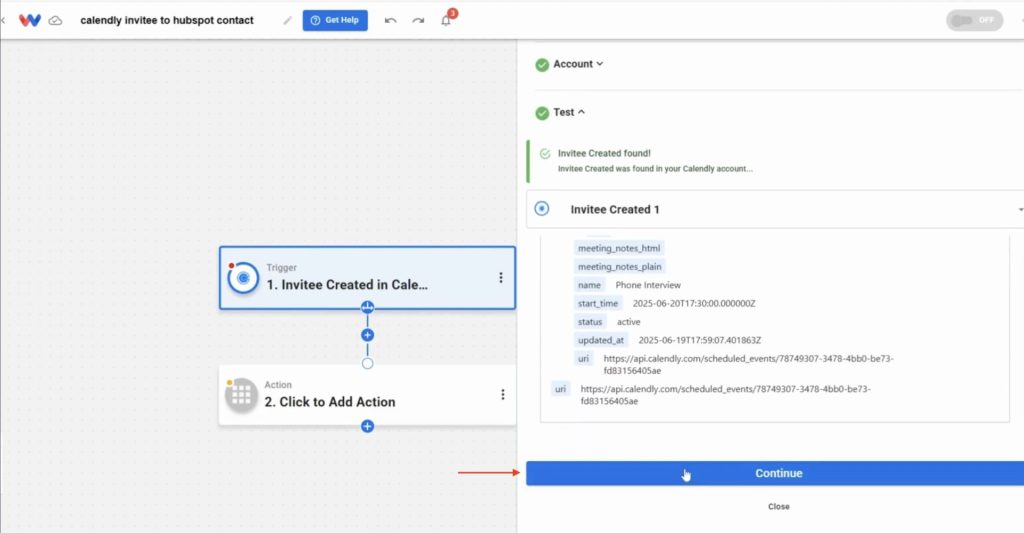This screenshot has height=533, width=1024.
Task: Click the redo arrow icon
Action: coord(418,20)
